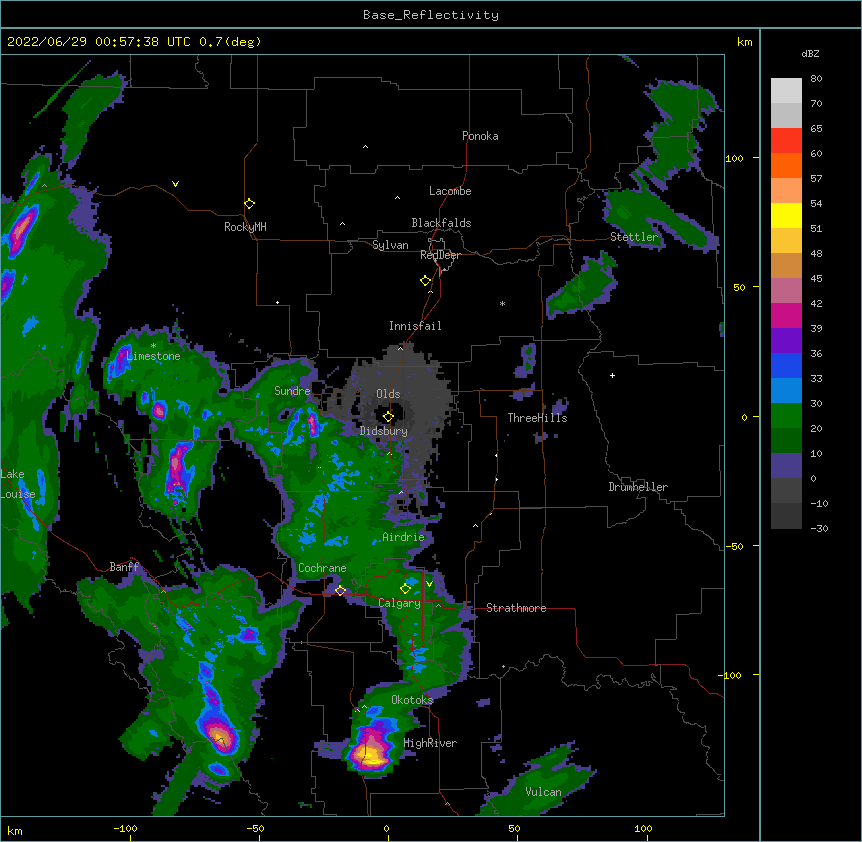Click the yellow diamond marker beside RockyMH
Screen dimensions: 862x842
(x=249, y=204)
